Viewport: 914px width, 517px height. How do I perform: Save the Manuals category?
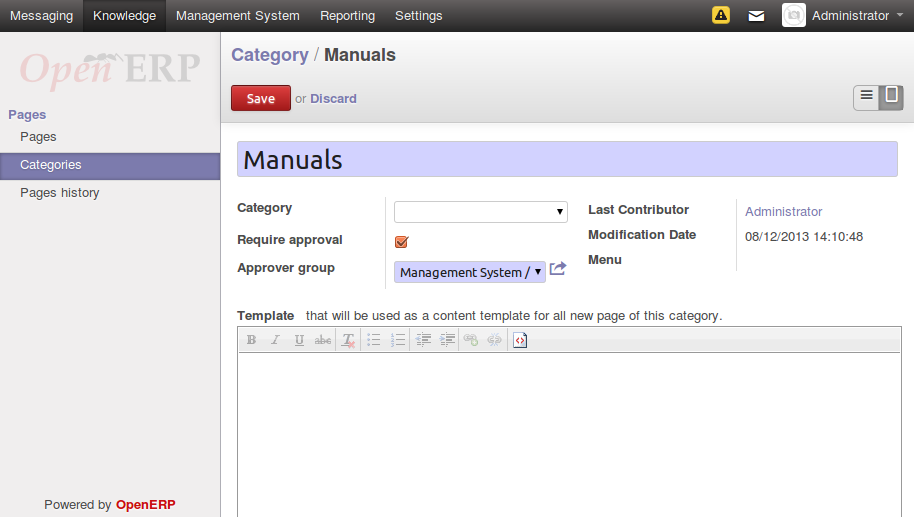click(261, 98)
